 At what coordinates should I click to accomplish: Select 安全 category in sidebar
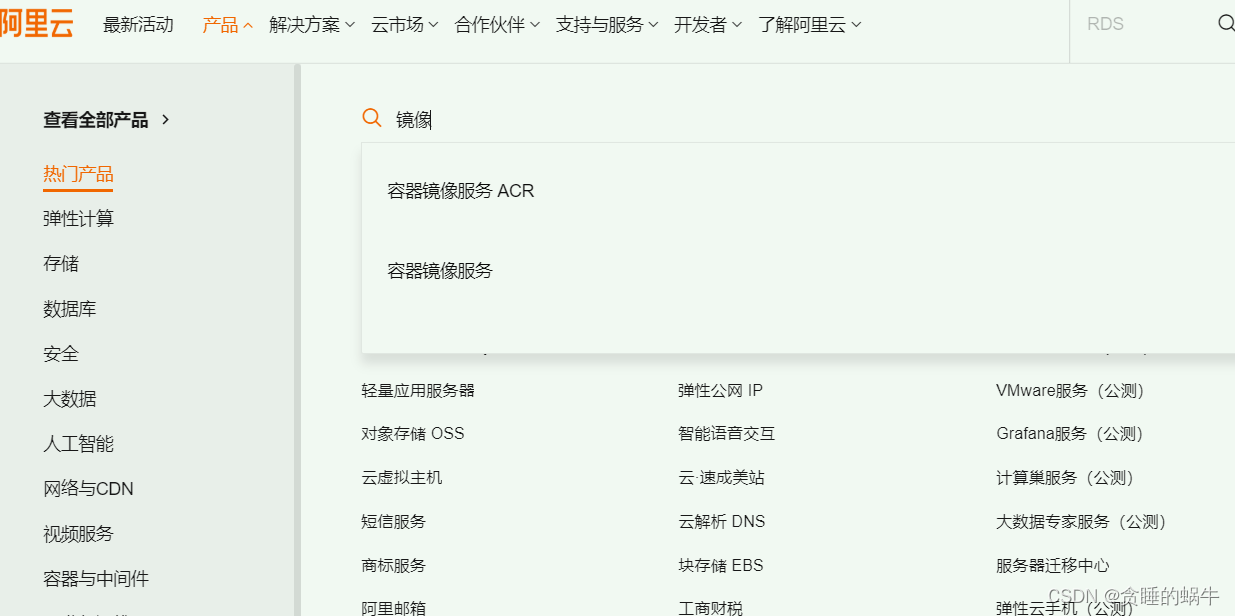coord(61,353)
